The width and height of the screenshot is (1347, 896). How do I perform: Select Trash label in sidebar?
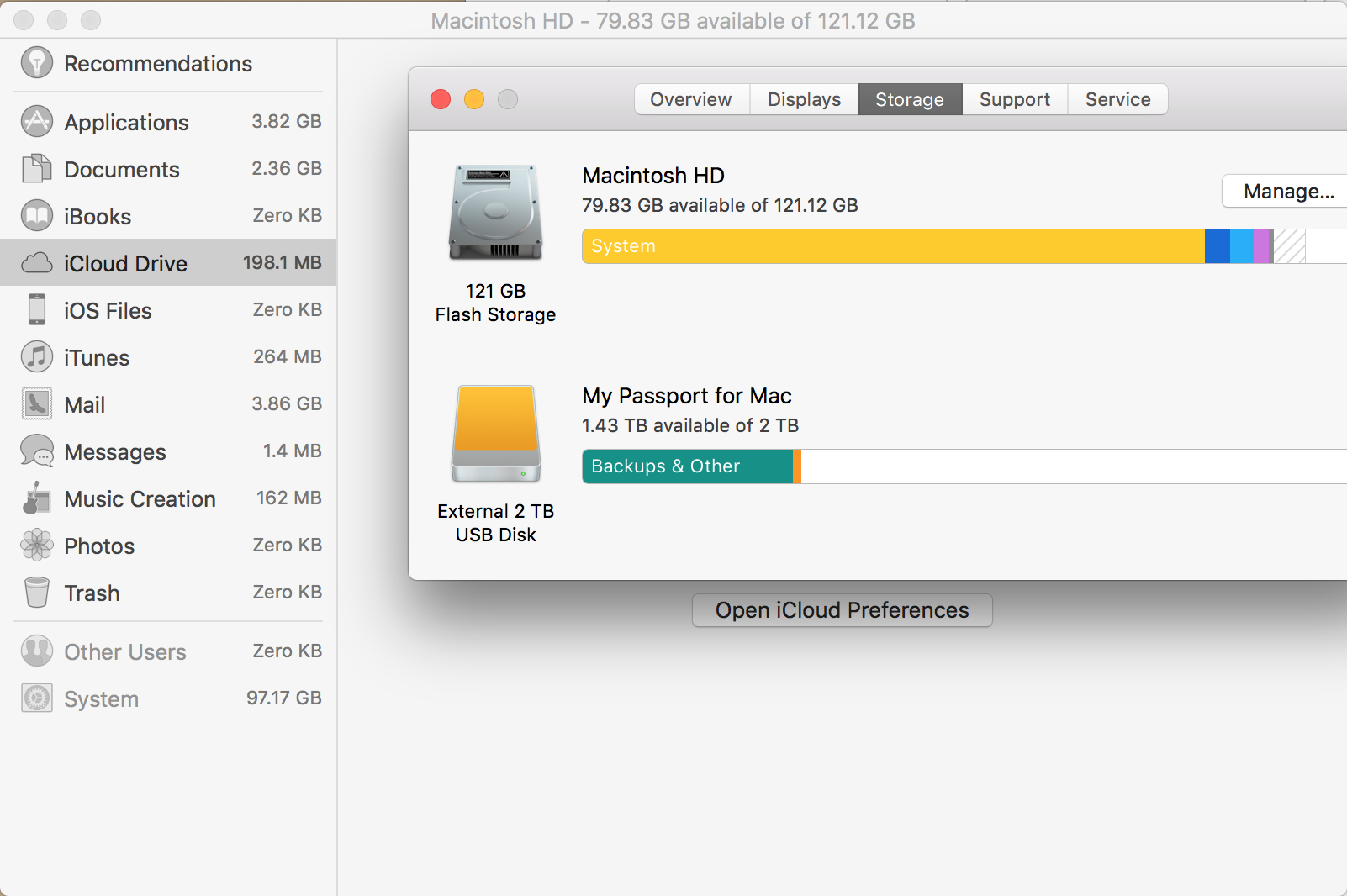92,593
